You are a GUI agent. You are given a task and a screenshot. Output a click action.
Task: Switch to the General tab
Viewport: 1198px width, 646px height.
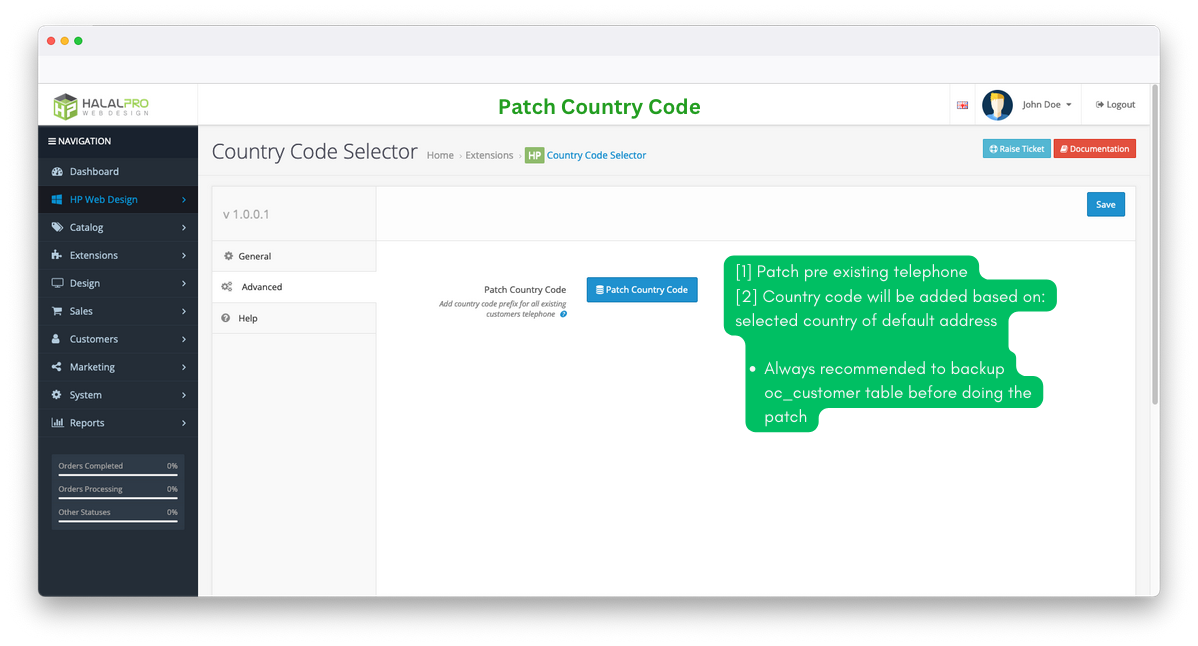[x=251, y=256]
